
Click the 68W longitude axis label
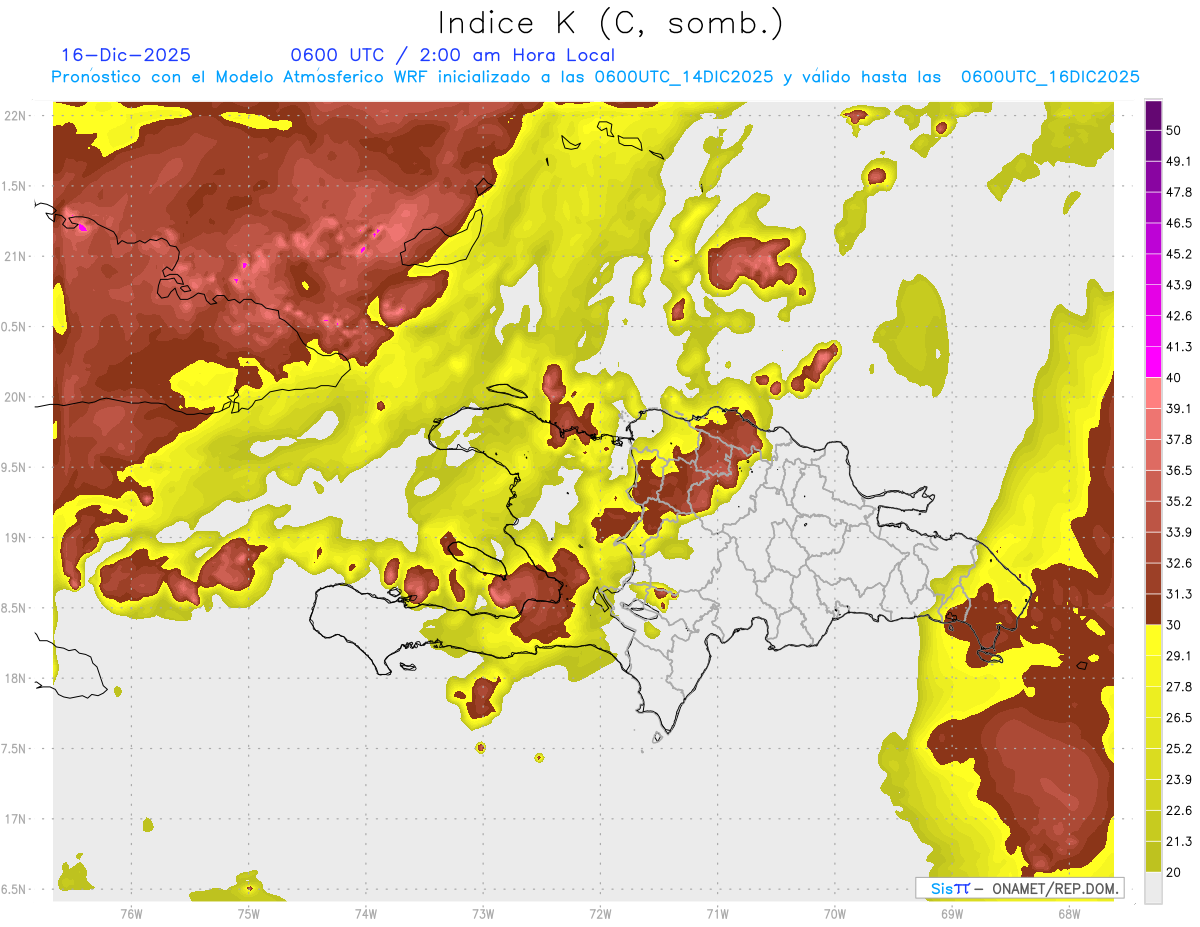(x=1068, y=914)
